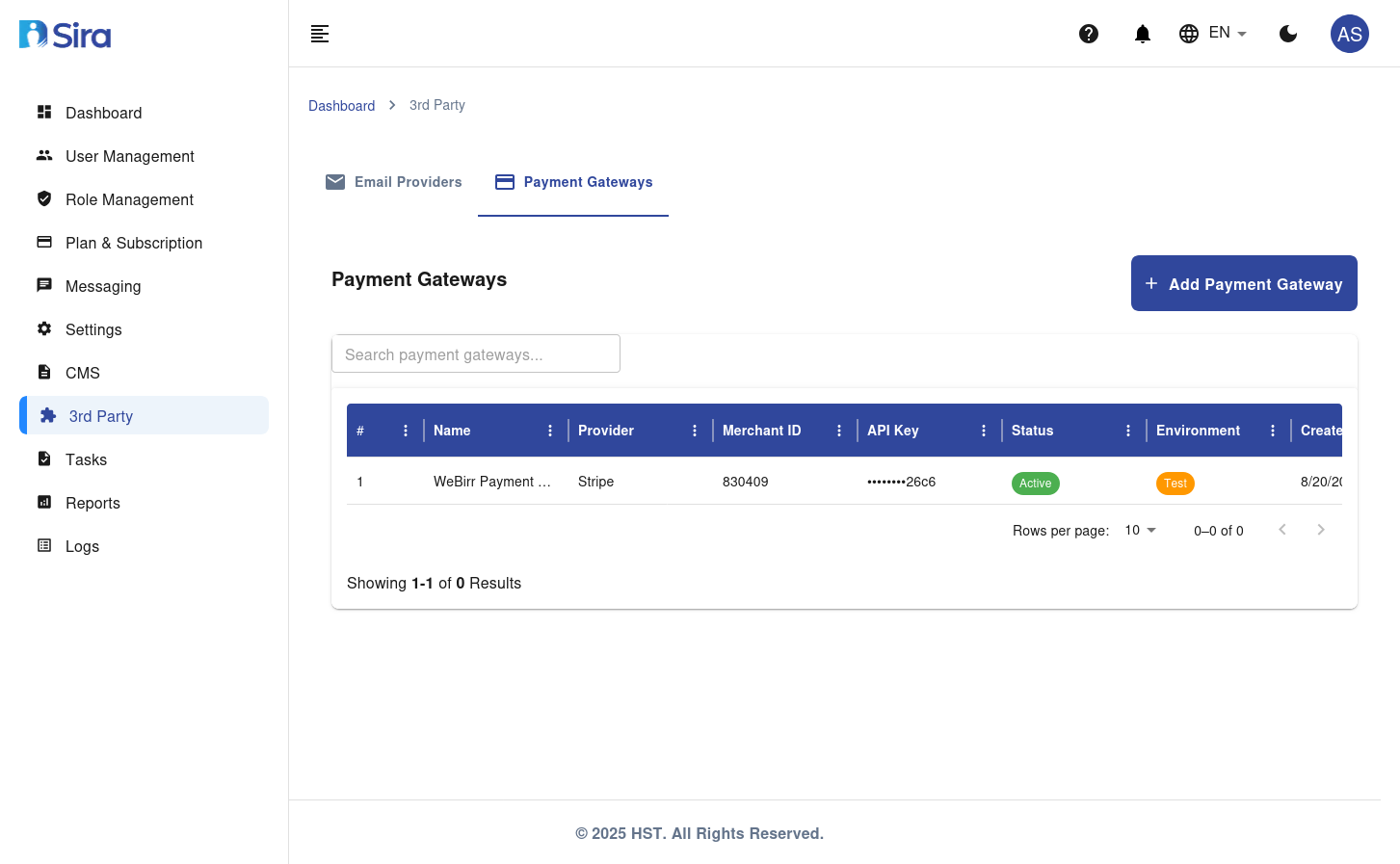The image size is (1400, 864).
Task: Click the Search payment gateways field
Action: pyautogui.click(x=476, y=354)
